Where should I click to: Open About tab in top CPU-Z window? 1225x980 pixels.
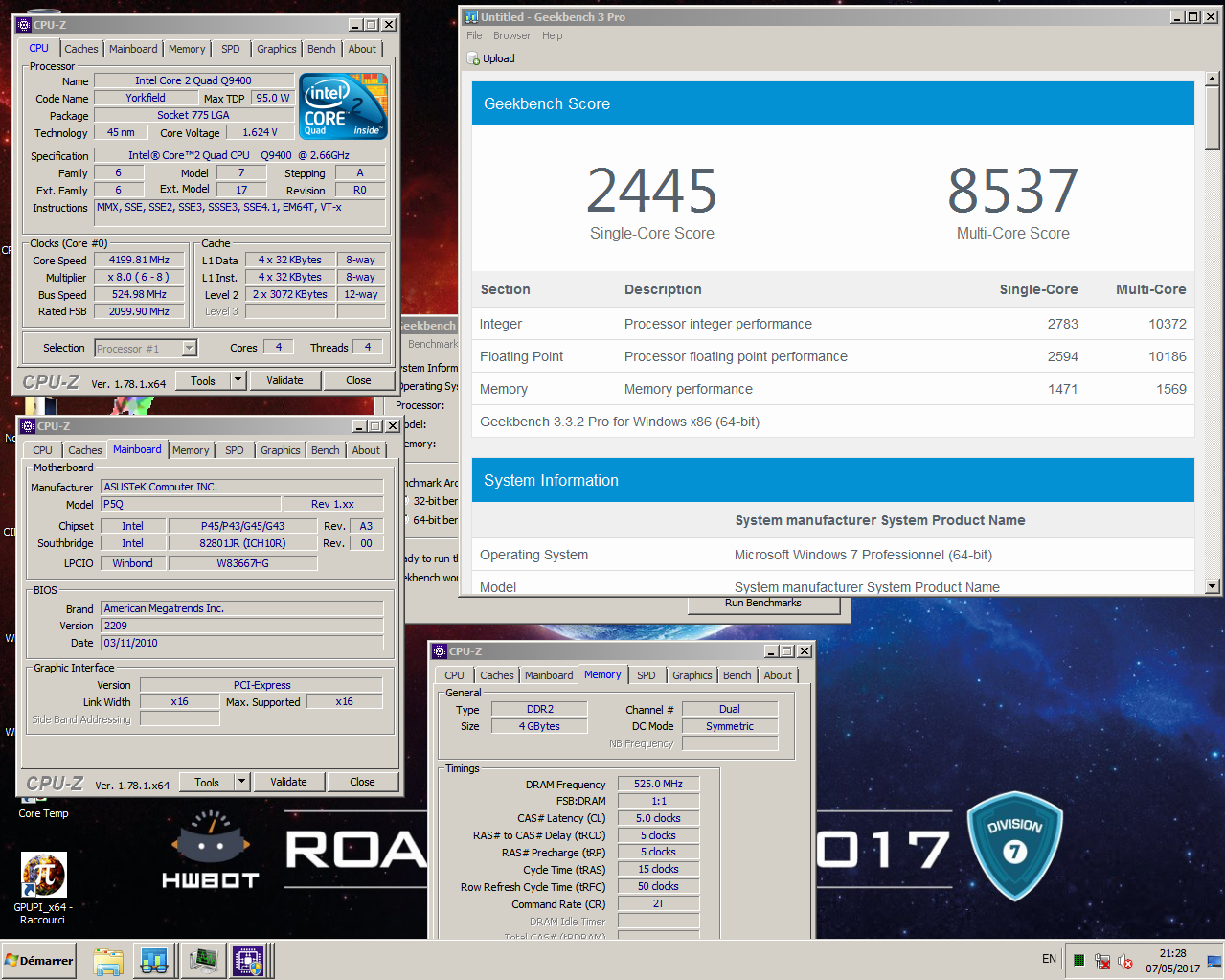pyautogui.click(x=362, y=49)
